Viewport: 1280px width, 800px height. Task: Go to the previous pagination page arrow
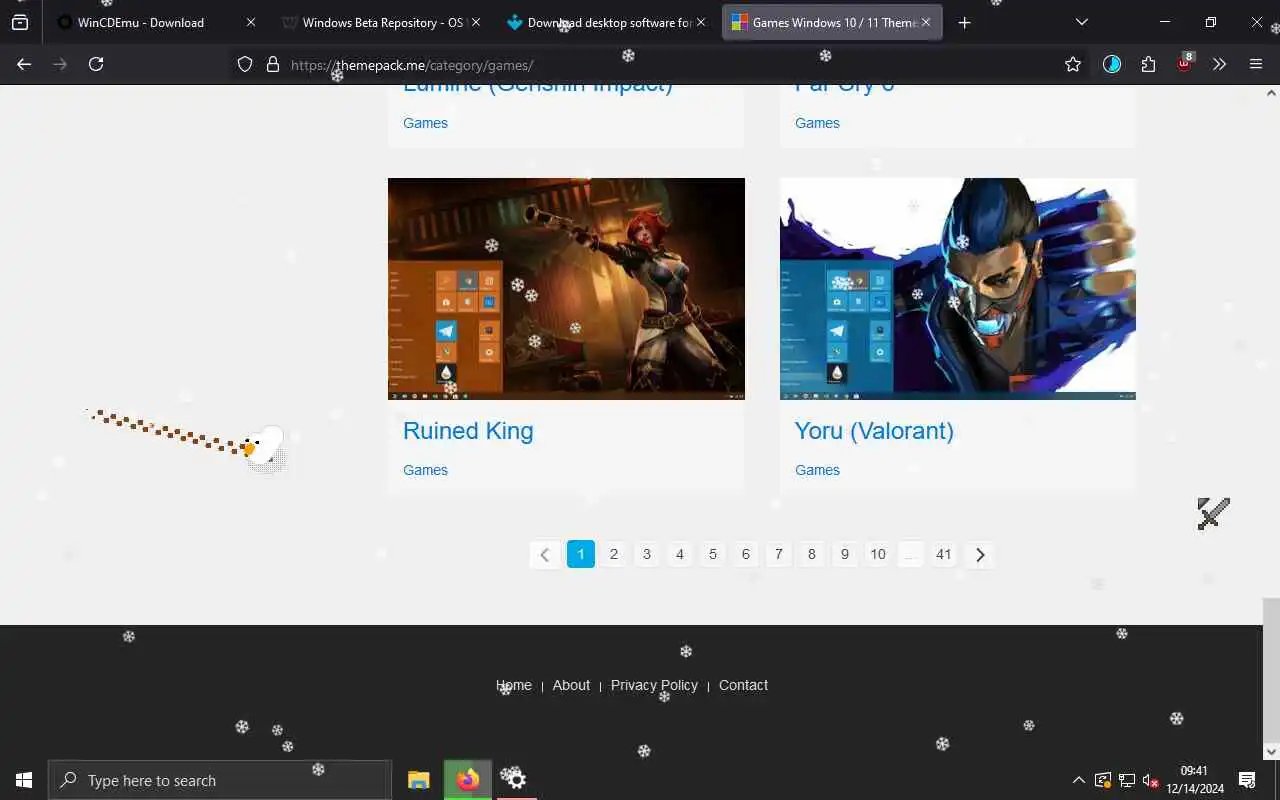click(x=544, y=555)
